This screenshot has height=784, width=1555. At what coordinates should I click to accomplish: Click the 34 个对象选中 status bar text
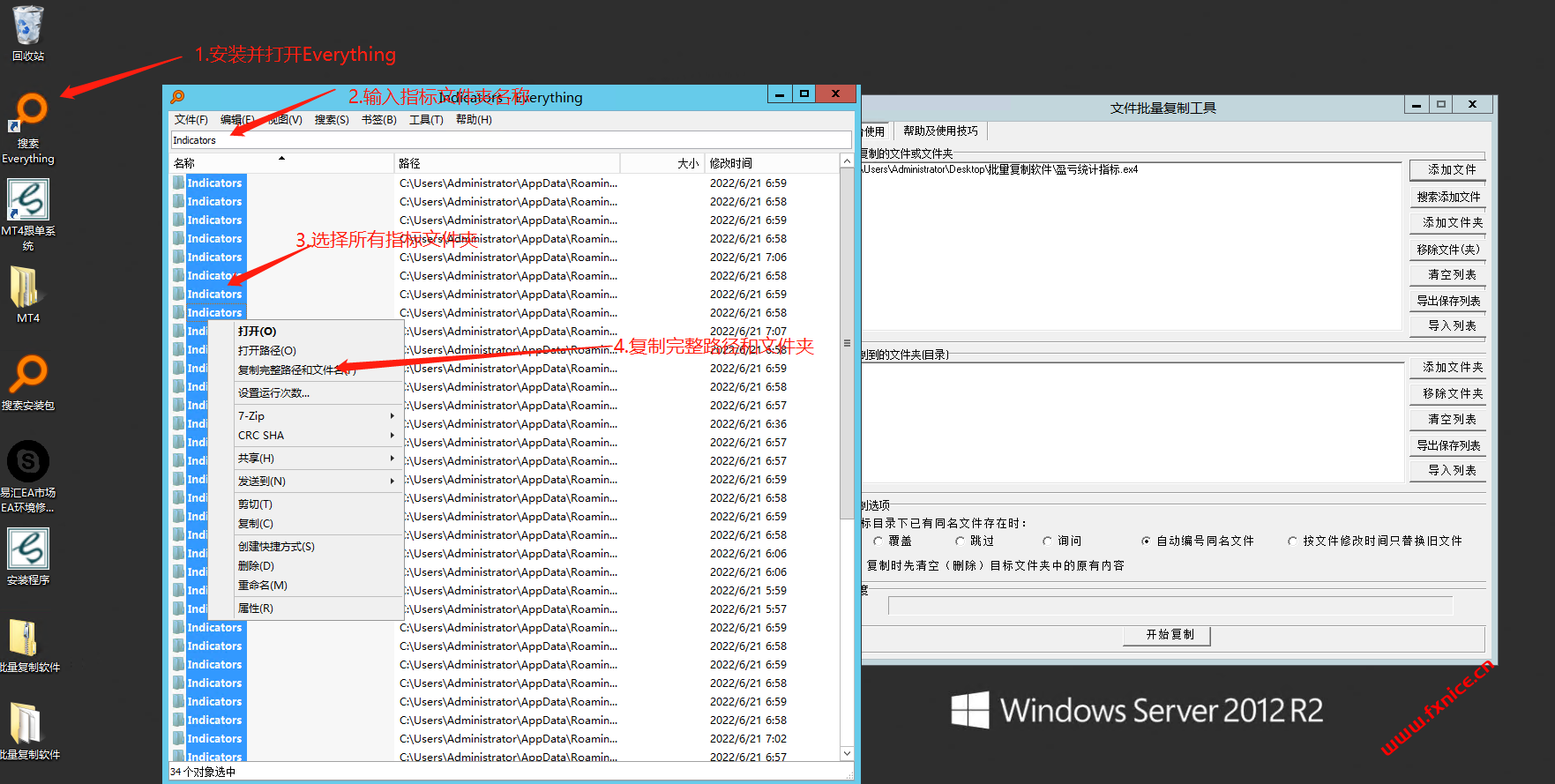[x=203, y=772]
